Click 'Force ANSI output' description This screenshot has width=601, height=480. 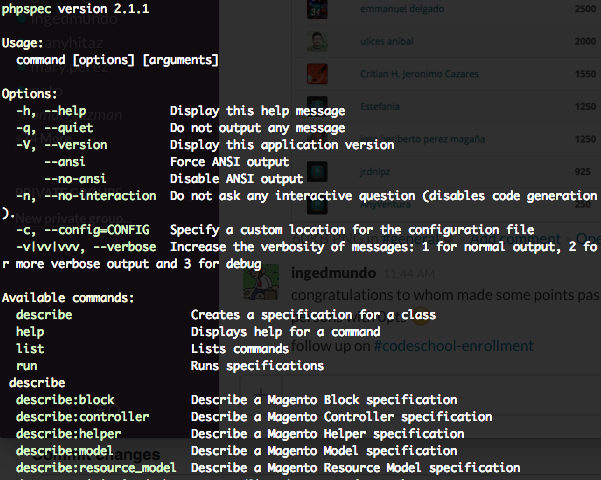tap(230, 162)
